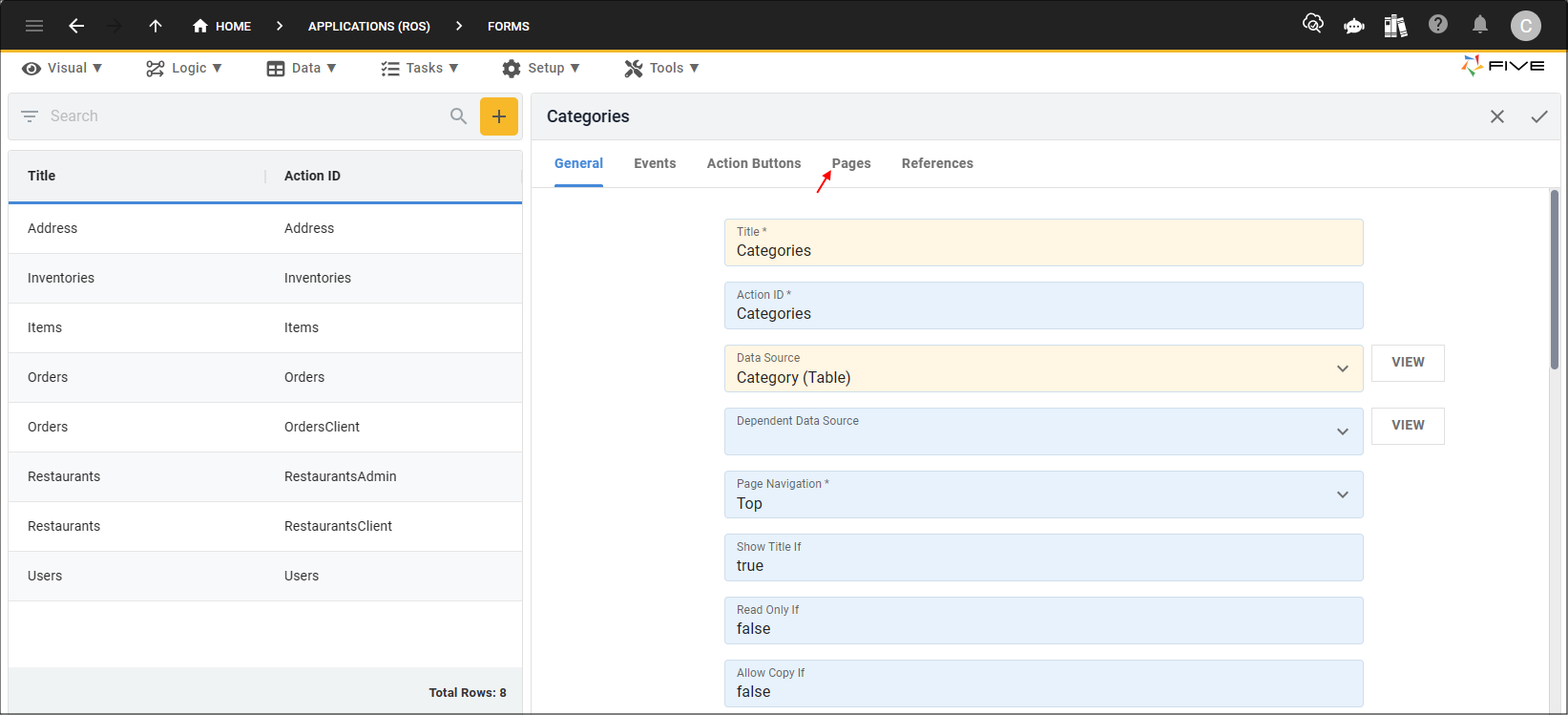1568x715 pixels.
Task: Click the Title field containing Categories
Action: click(x=1043, y=242)
